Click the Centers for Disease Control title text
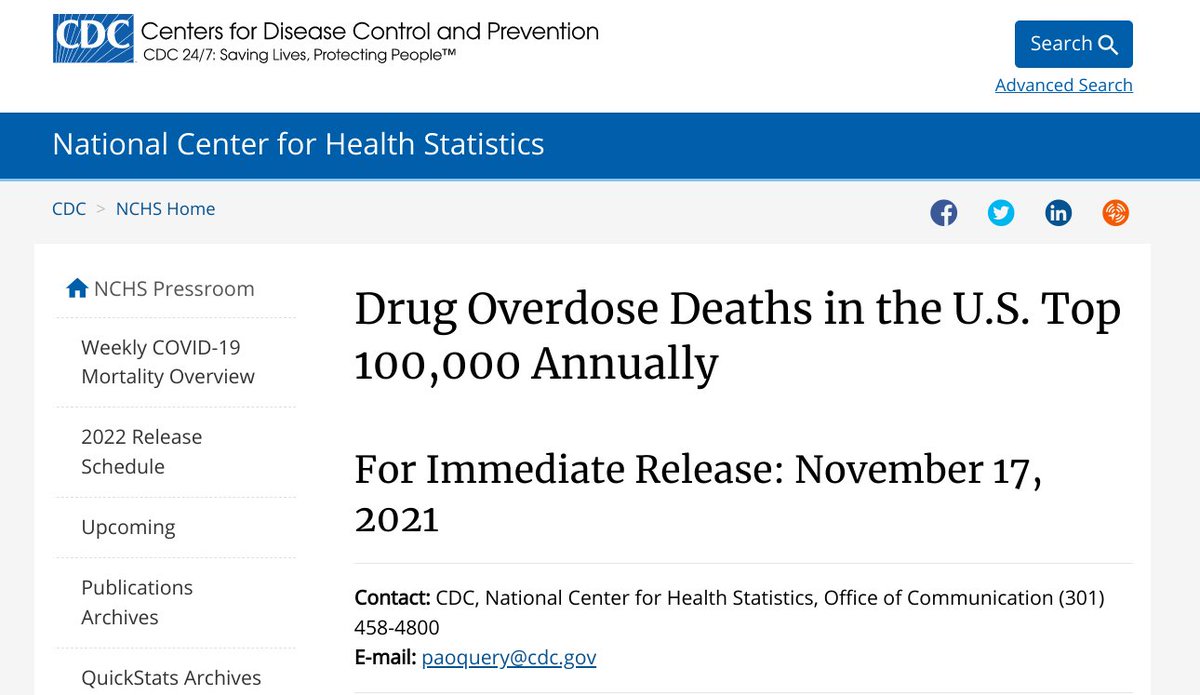Image resolution: width=1200 pixels, height=695 pixels. click(370, 31)
